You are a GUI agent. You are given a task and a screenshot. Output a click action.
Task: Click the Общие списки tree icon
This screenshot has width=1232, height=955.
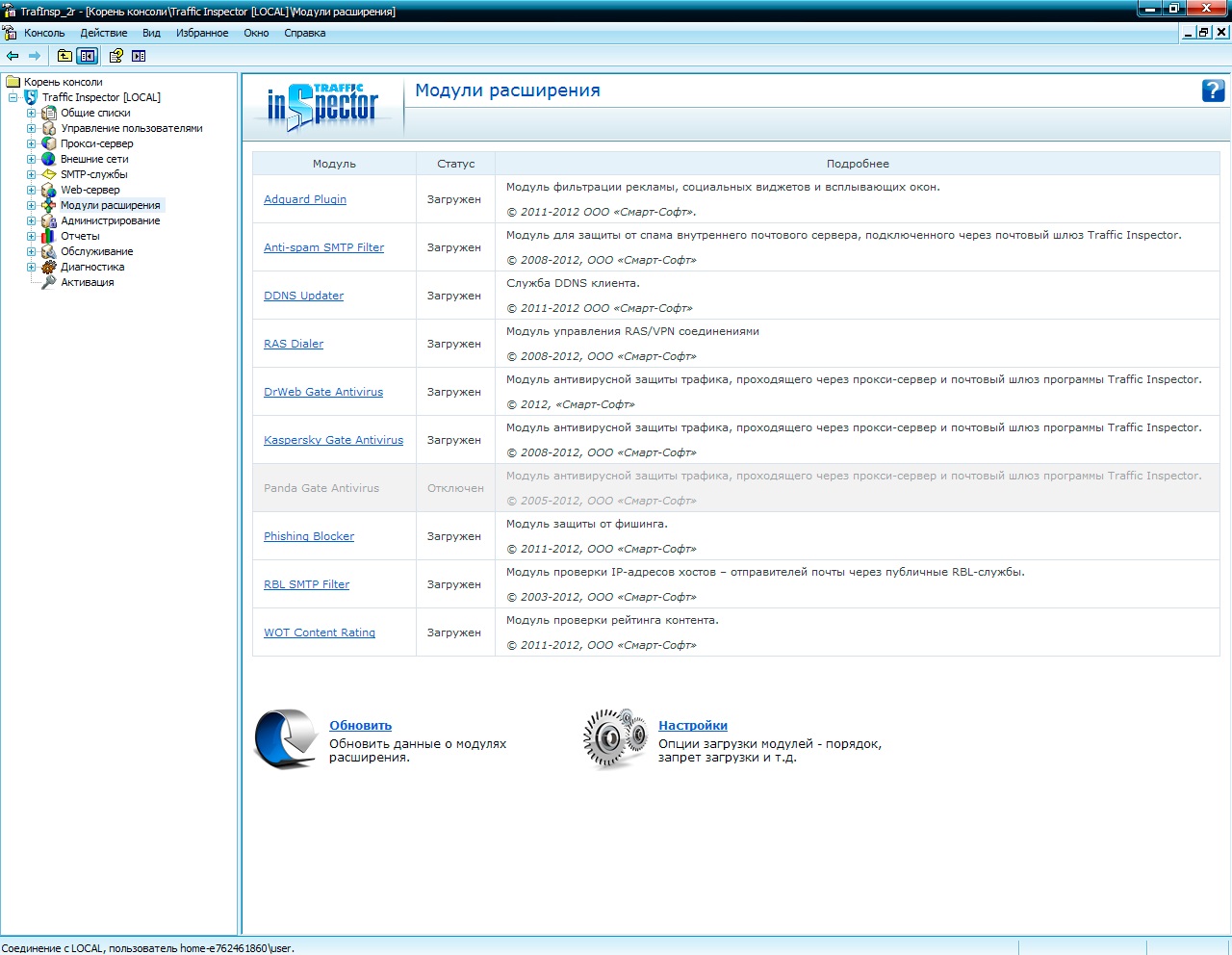(x=49, y=113)
